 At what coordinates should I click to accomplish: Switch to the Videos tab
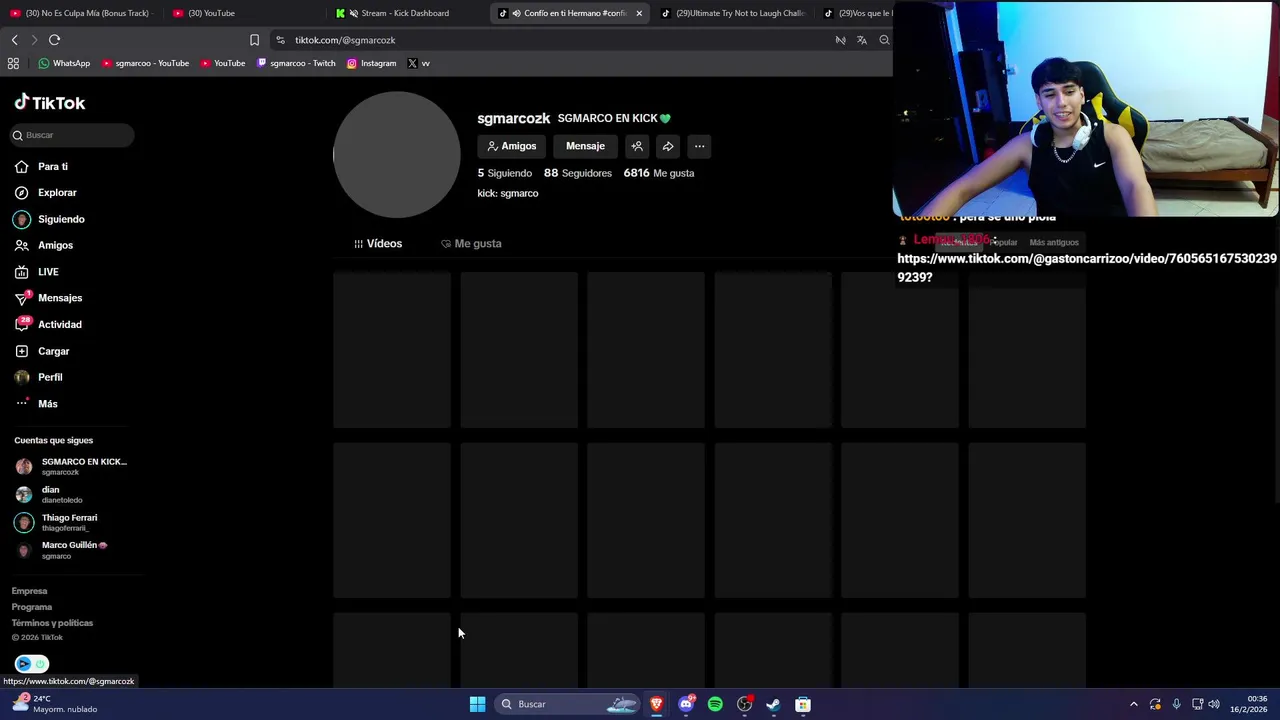(378, 244)
